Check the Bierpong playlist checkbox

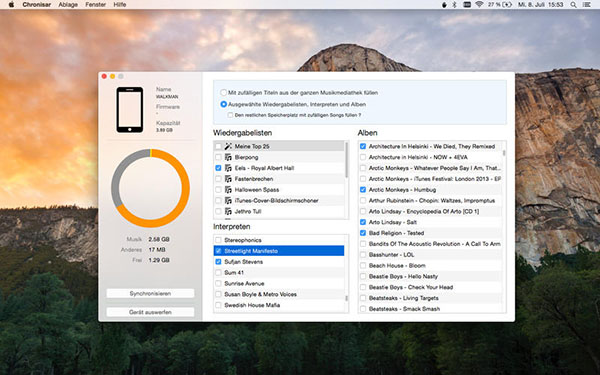[x=218, y=157]
